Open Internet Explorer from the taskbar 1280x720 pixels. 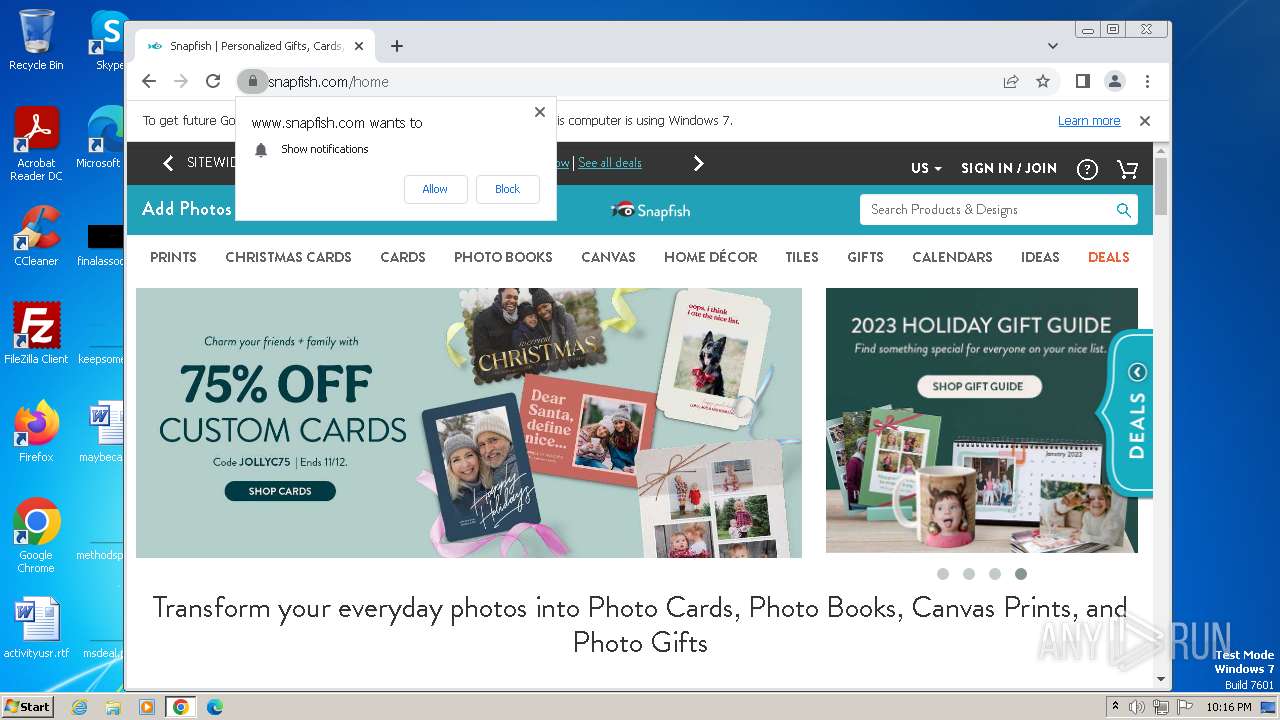point(79,707)
